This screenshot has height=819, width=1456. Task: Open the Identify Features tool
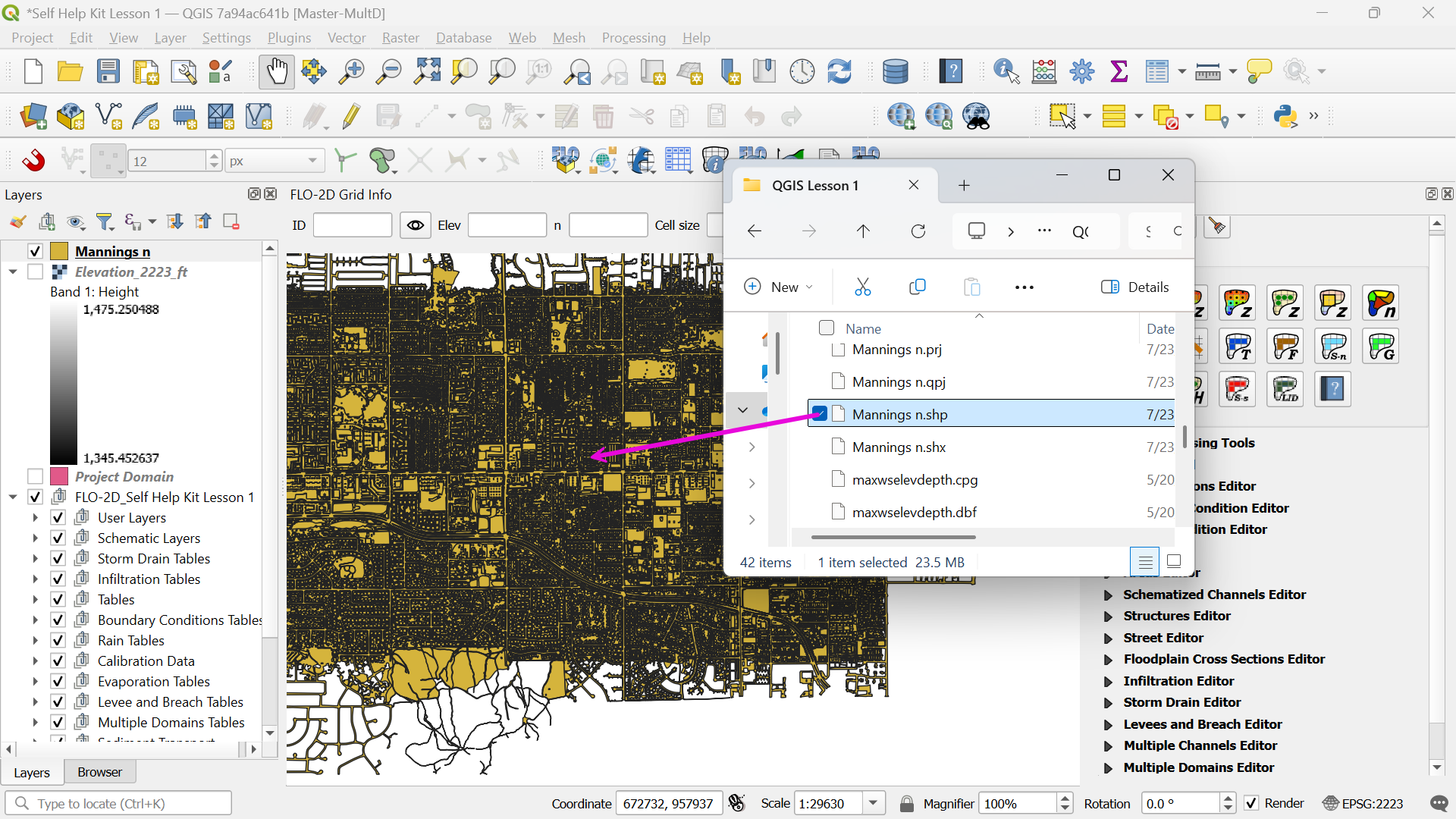pos(1006,71)
